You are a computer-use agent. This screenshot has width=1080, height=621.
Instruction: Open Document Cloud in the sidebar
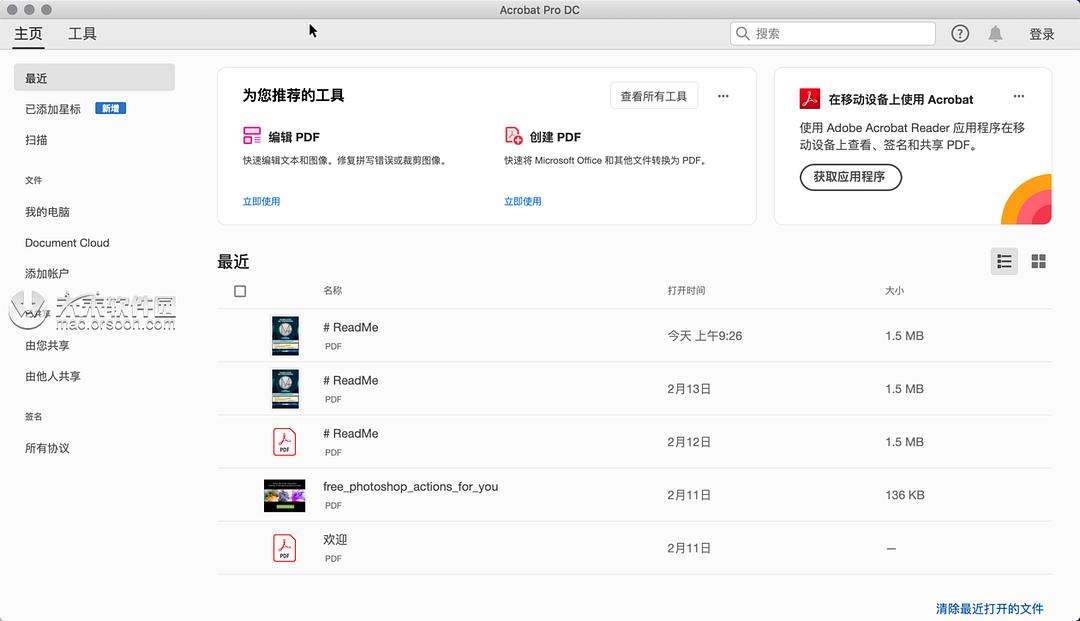(67, 242)
